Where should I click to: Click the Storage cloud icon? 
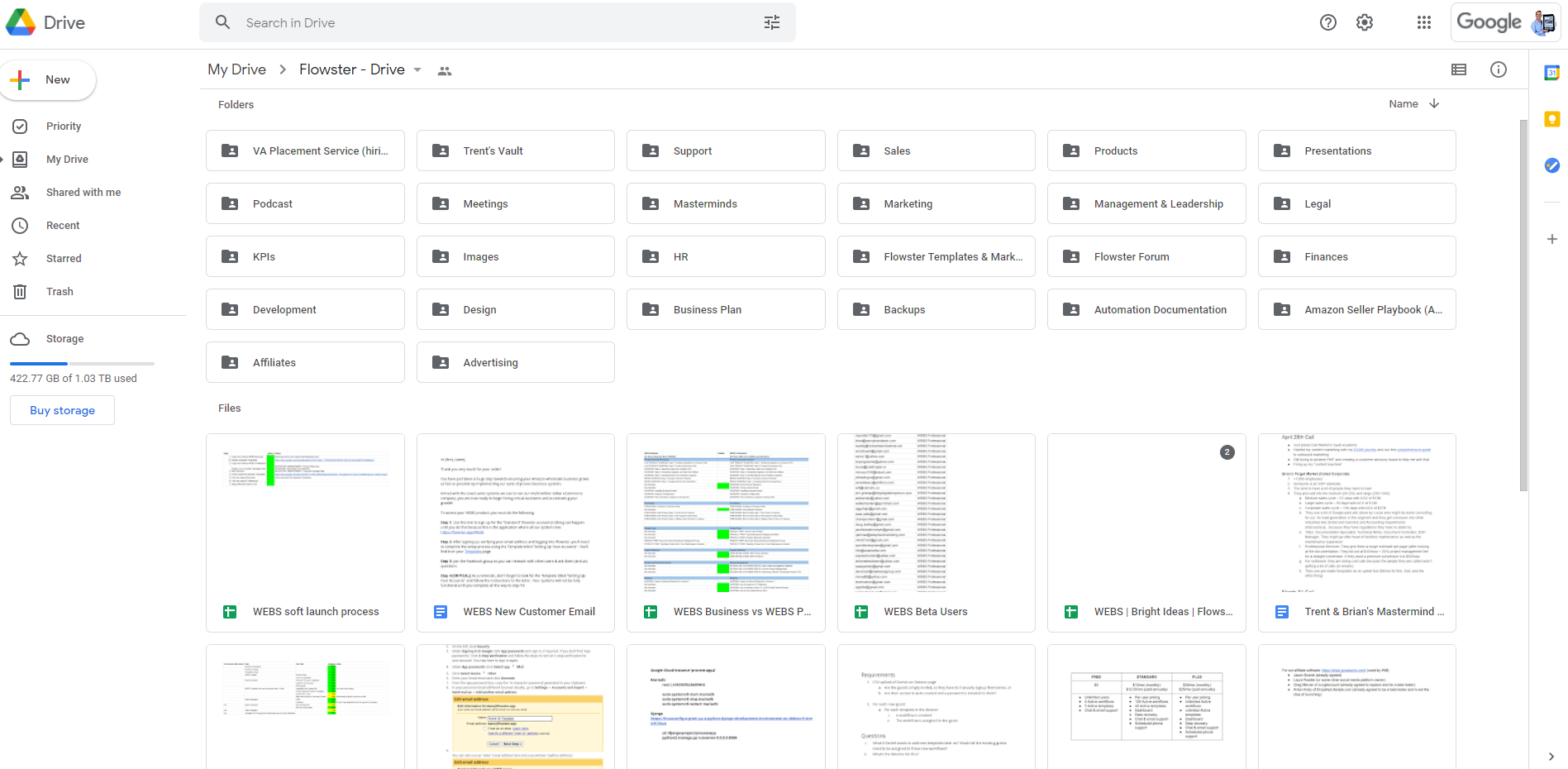click(20, 339)
